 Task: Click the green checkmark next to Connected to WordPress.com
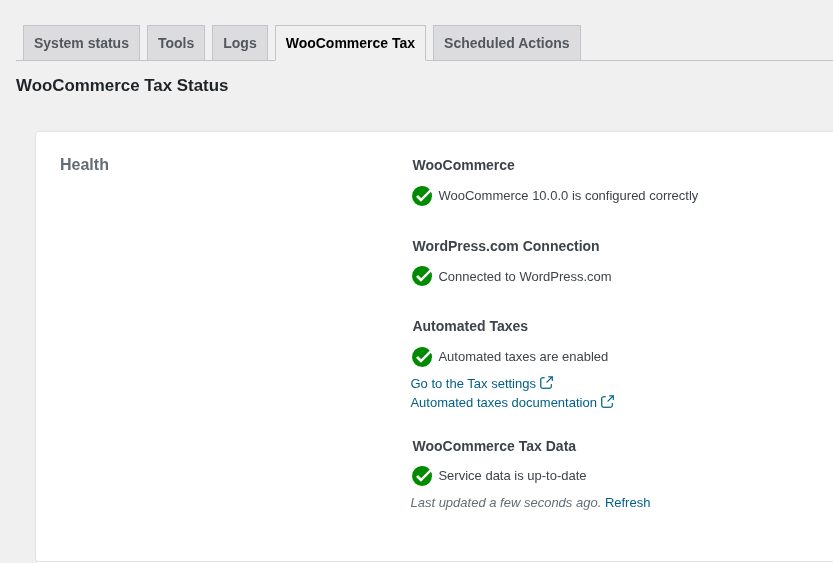click(x=422, y=276)
